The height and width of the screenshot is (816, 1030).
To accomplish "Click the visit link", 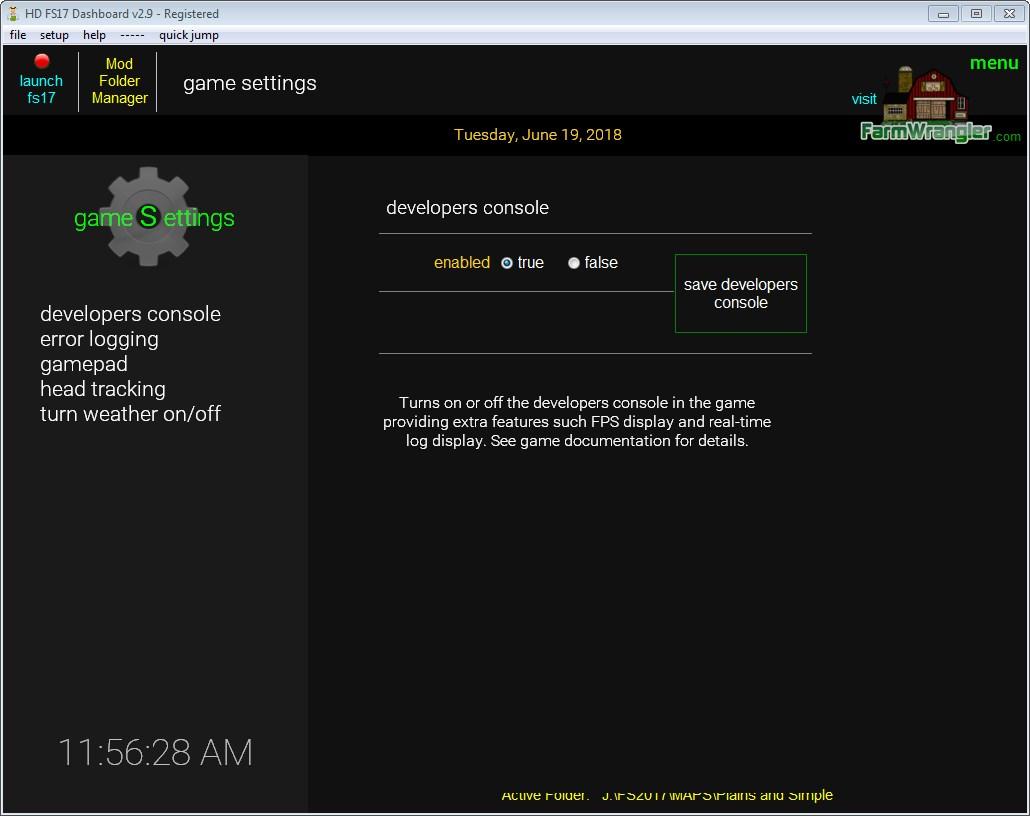I will coord(864,99).
